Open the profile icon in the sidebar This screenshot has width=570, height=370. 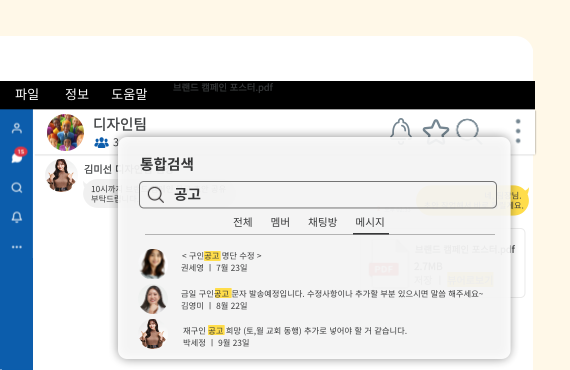[17, 128]
